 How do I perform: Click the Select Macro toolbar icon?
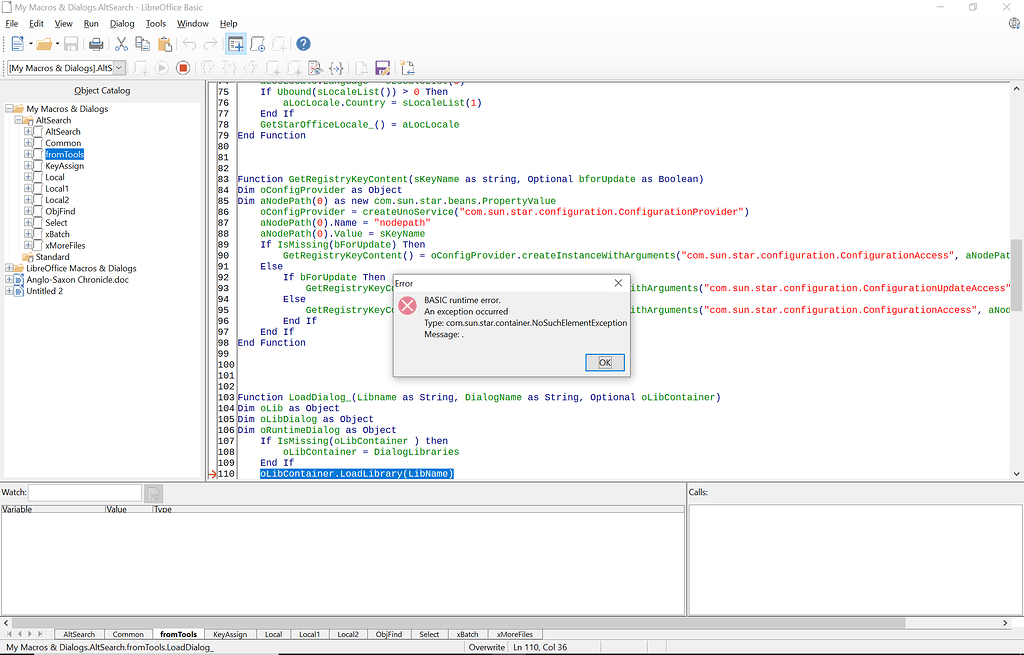pos(258,44)
